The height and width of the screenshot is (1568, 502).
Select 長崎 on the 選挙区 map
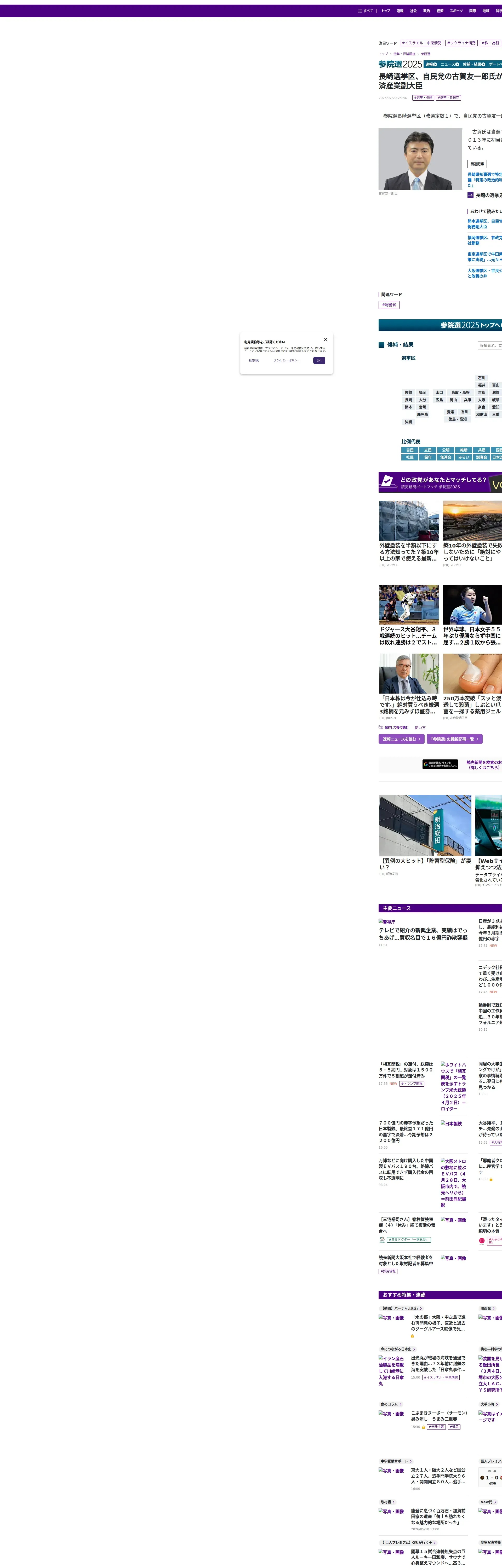click(408, 400)
